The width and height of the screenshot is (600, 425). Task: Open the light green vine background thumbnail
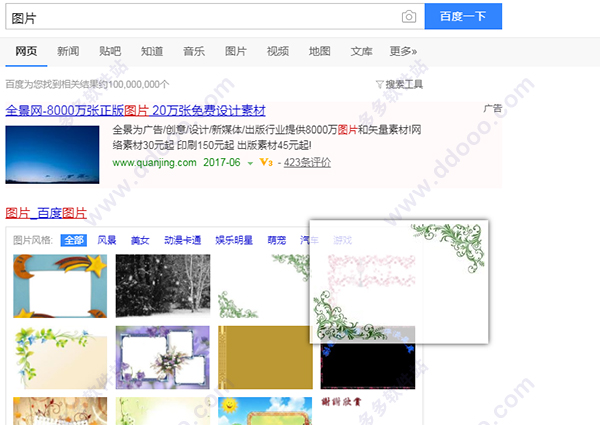click(x=163, y=411)
